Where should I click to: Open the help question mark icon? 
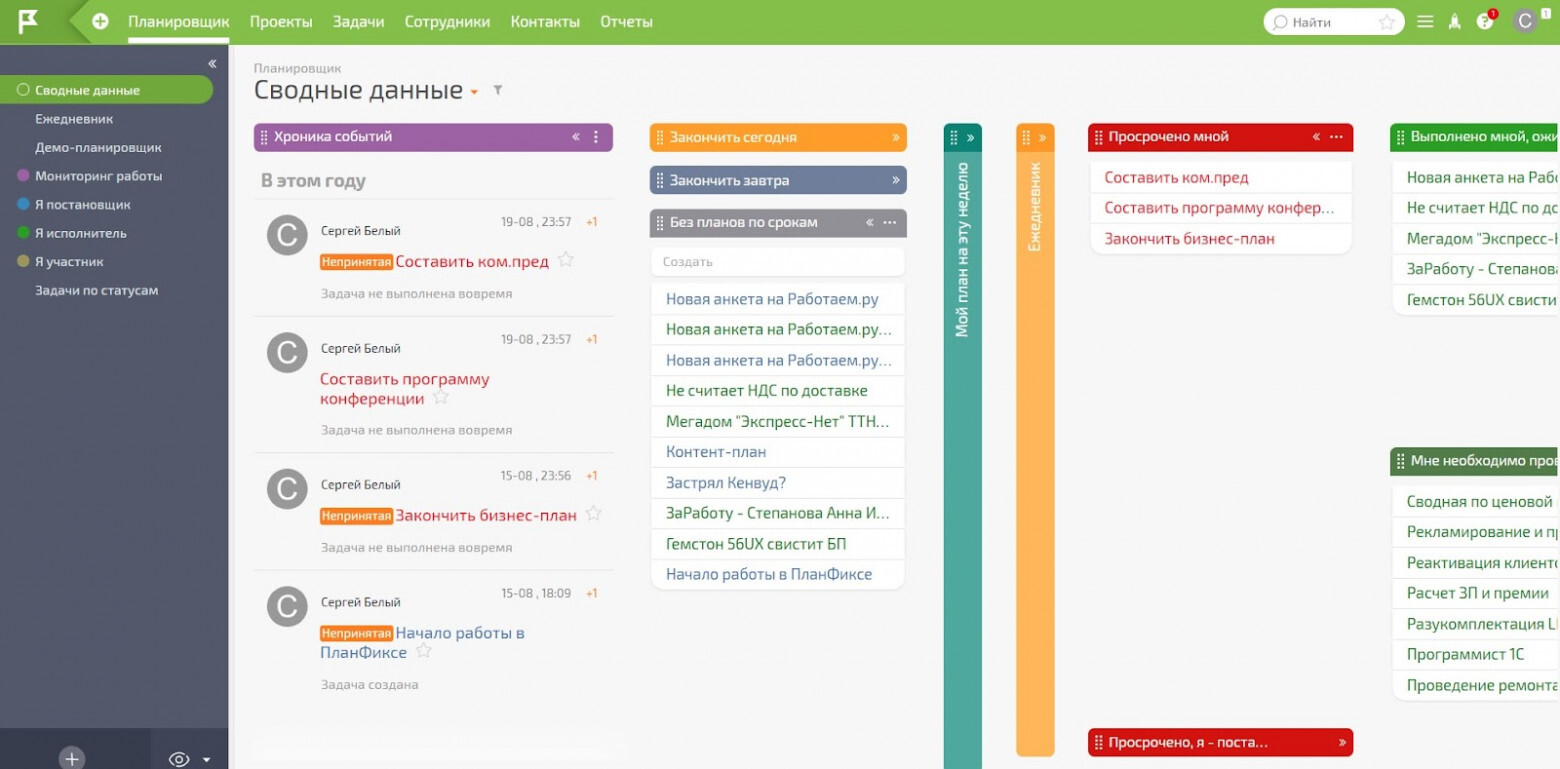pyautogui.click(x=1484, y=21)
